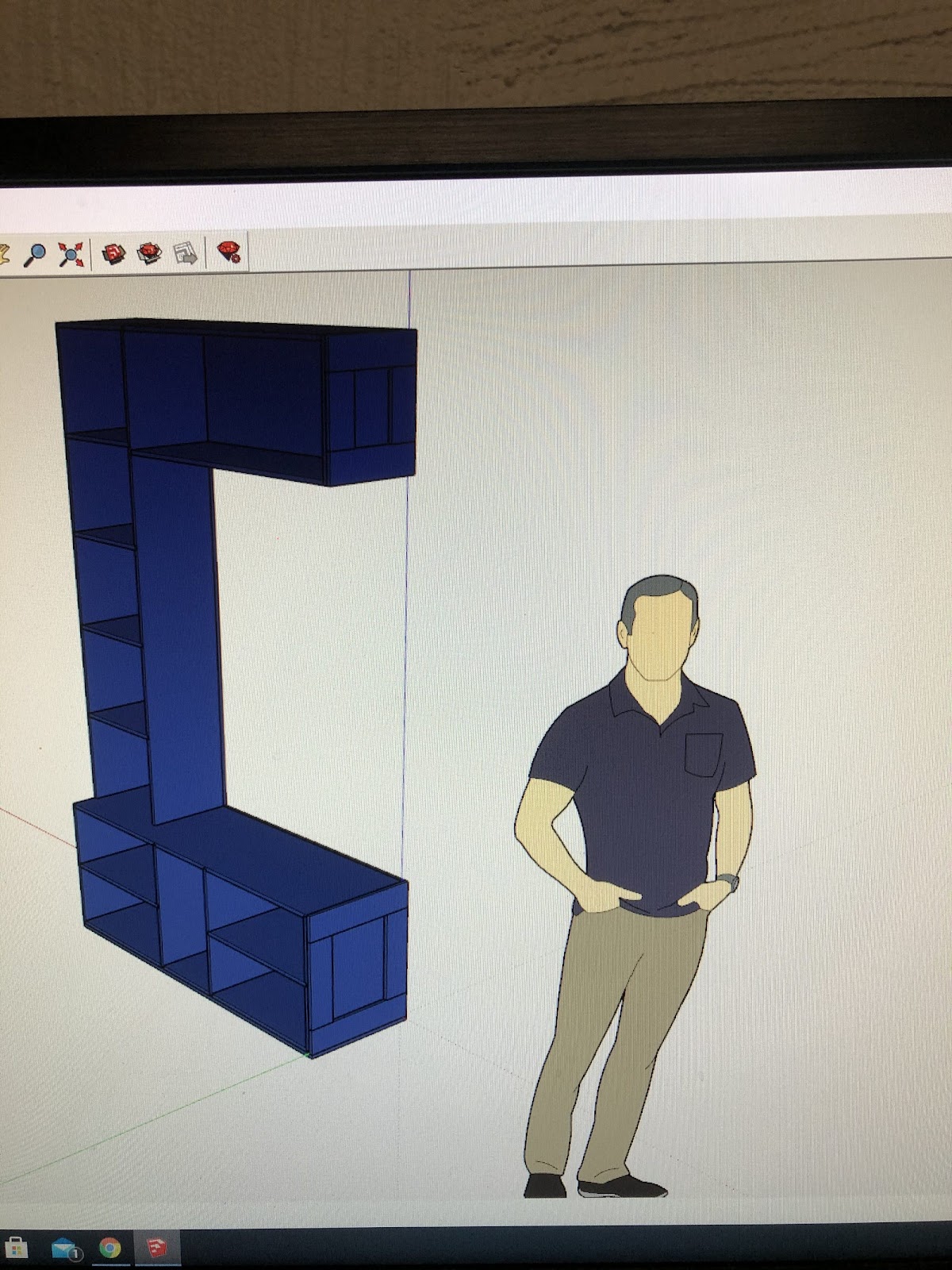952x1270 pixels.
Task: Click the Send to LayOut icon
Action: 186,254
